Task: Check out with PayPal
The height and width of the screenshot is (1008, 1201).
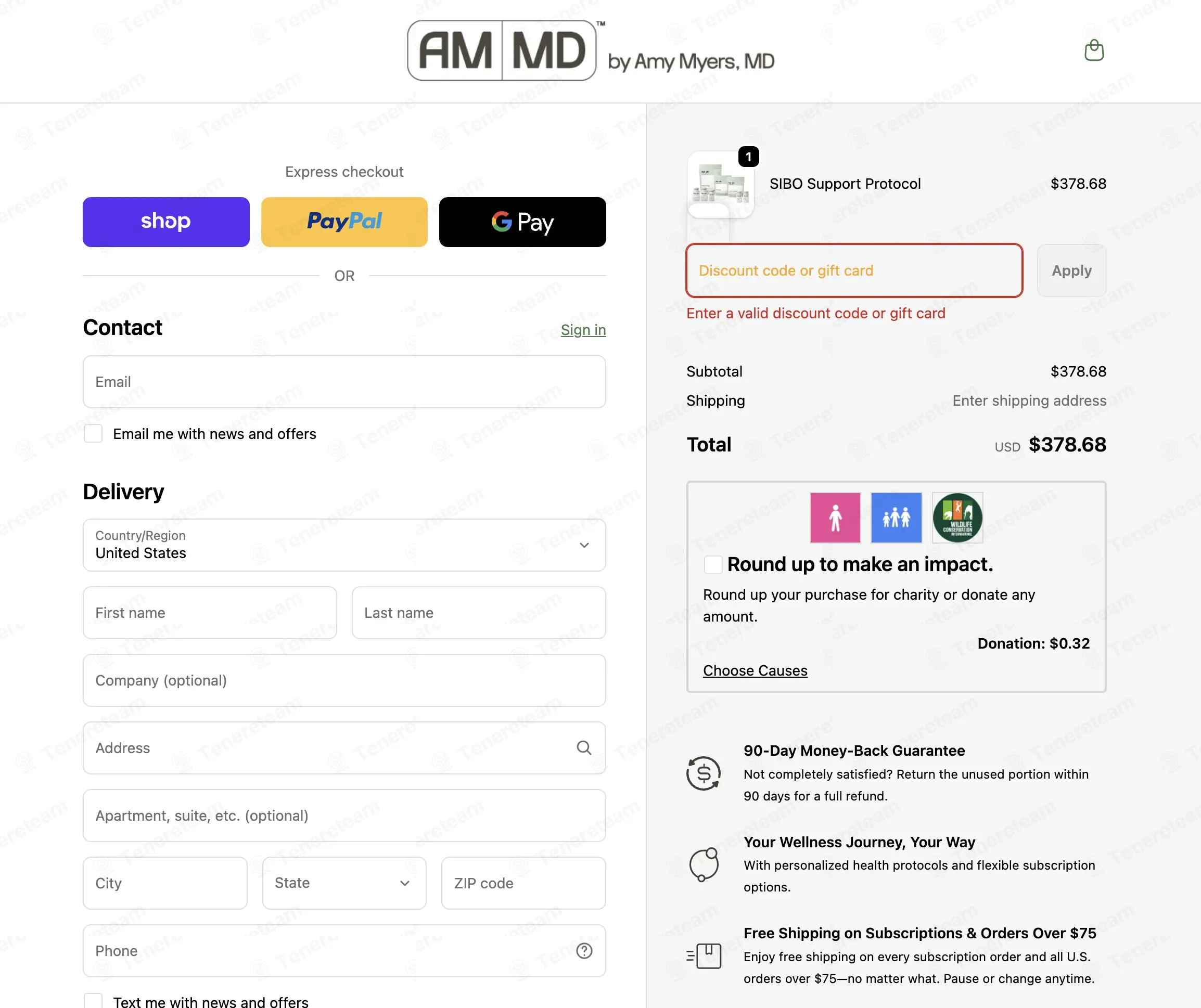Action: click(344, 222)
